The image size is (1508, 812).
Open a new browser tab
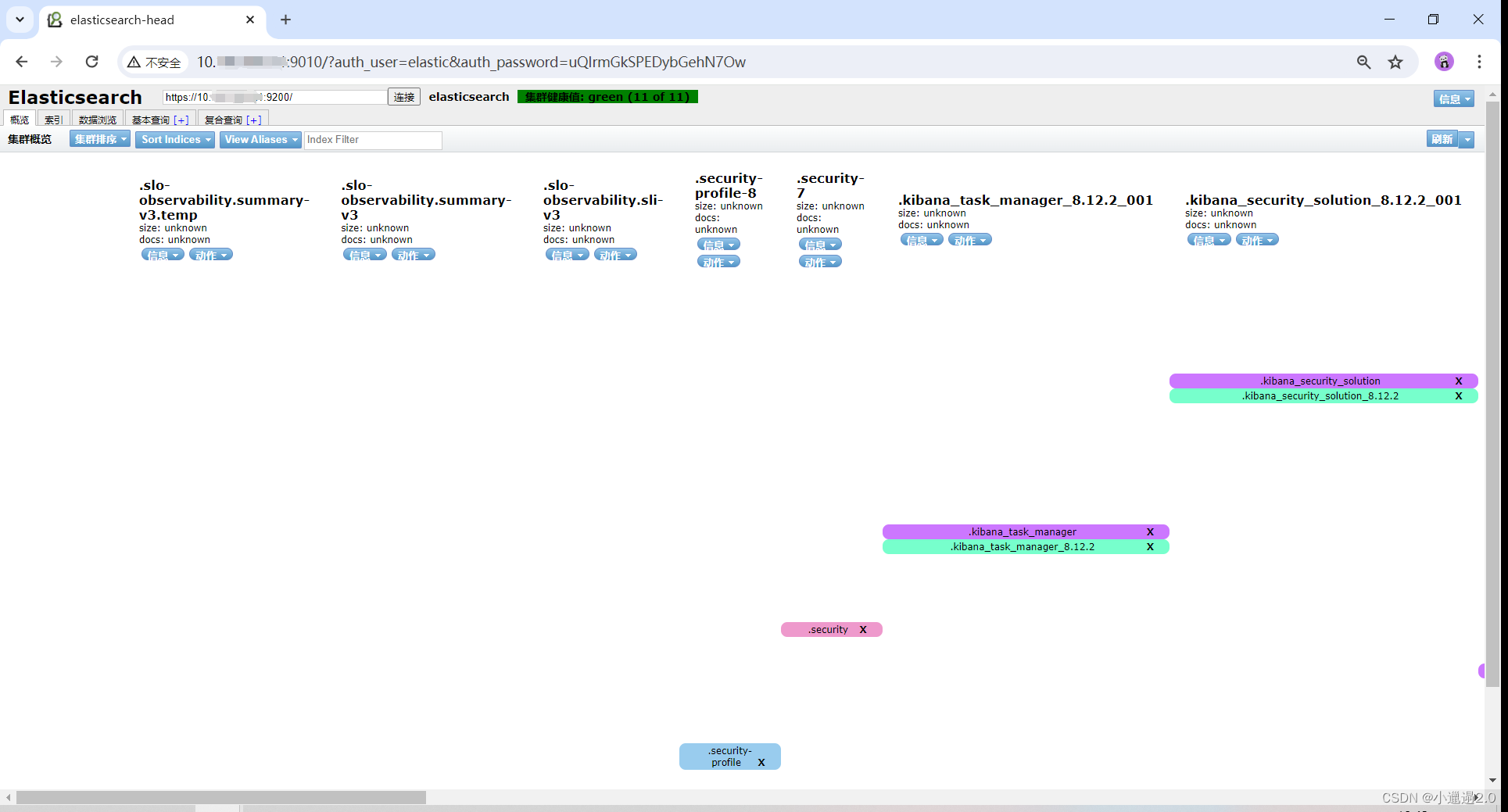click(286, 20)
